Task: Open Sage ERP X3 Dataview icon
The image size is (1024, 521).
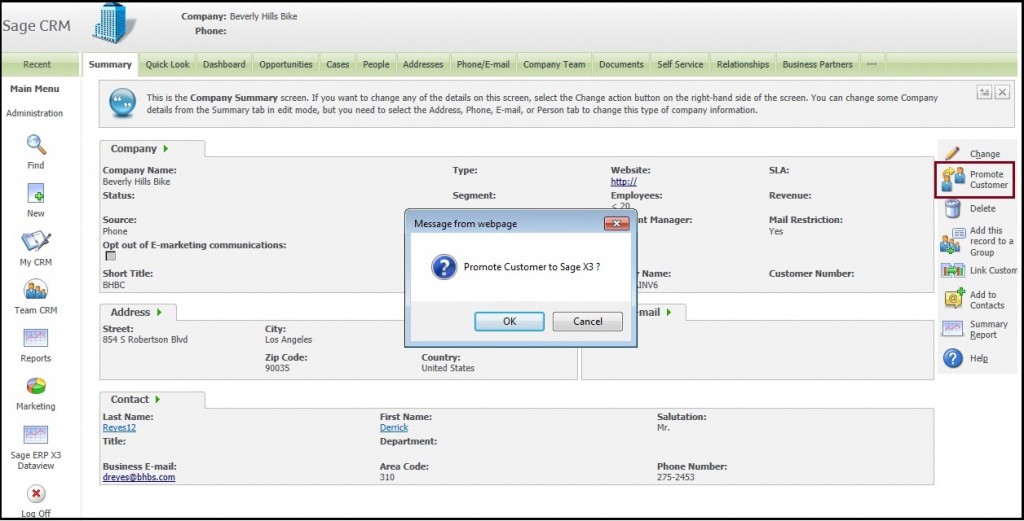Action: click(x=36, y=434)
